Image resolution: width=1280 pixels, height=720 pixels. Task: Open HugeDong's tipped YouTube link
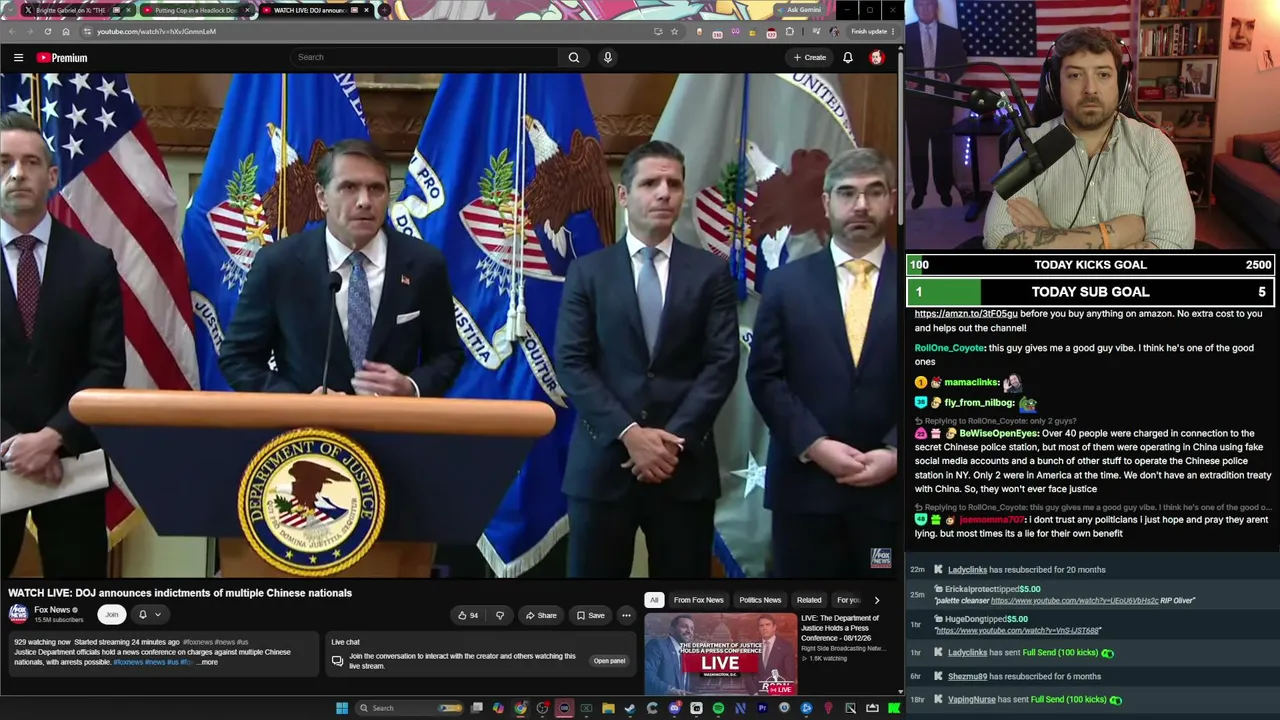click(1018, 631)
